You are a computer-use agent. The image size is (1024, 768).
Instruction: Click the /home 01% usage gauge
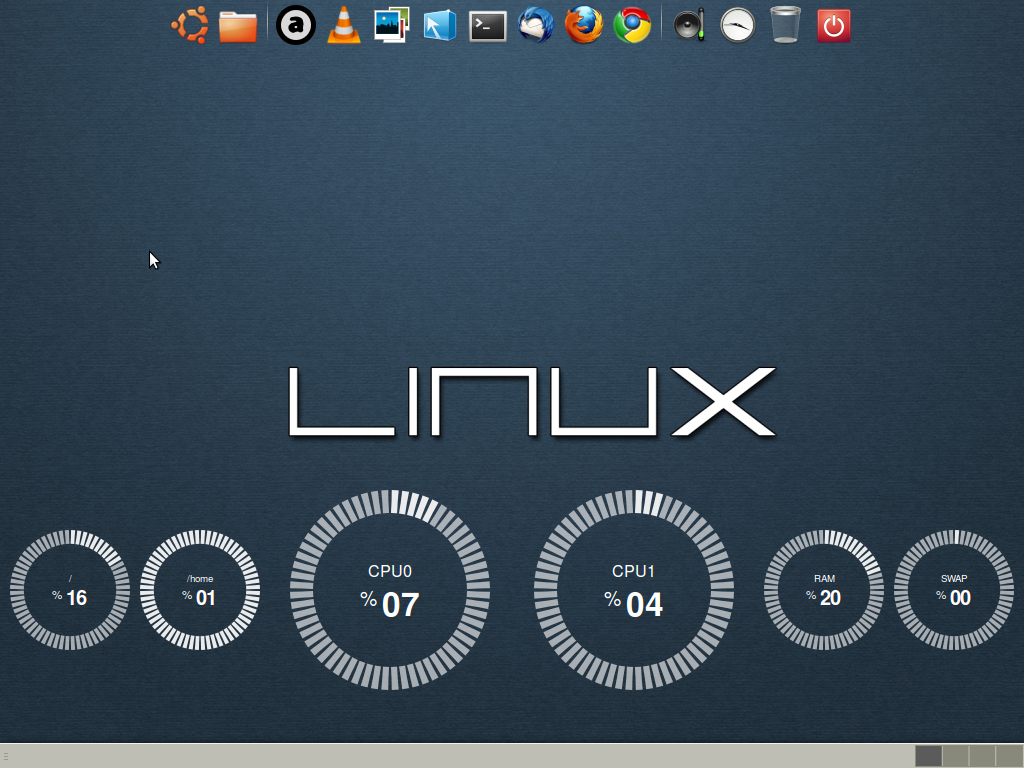click(200, 590)
